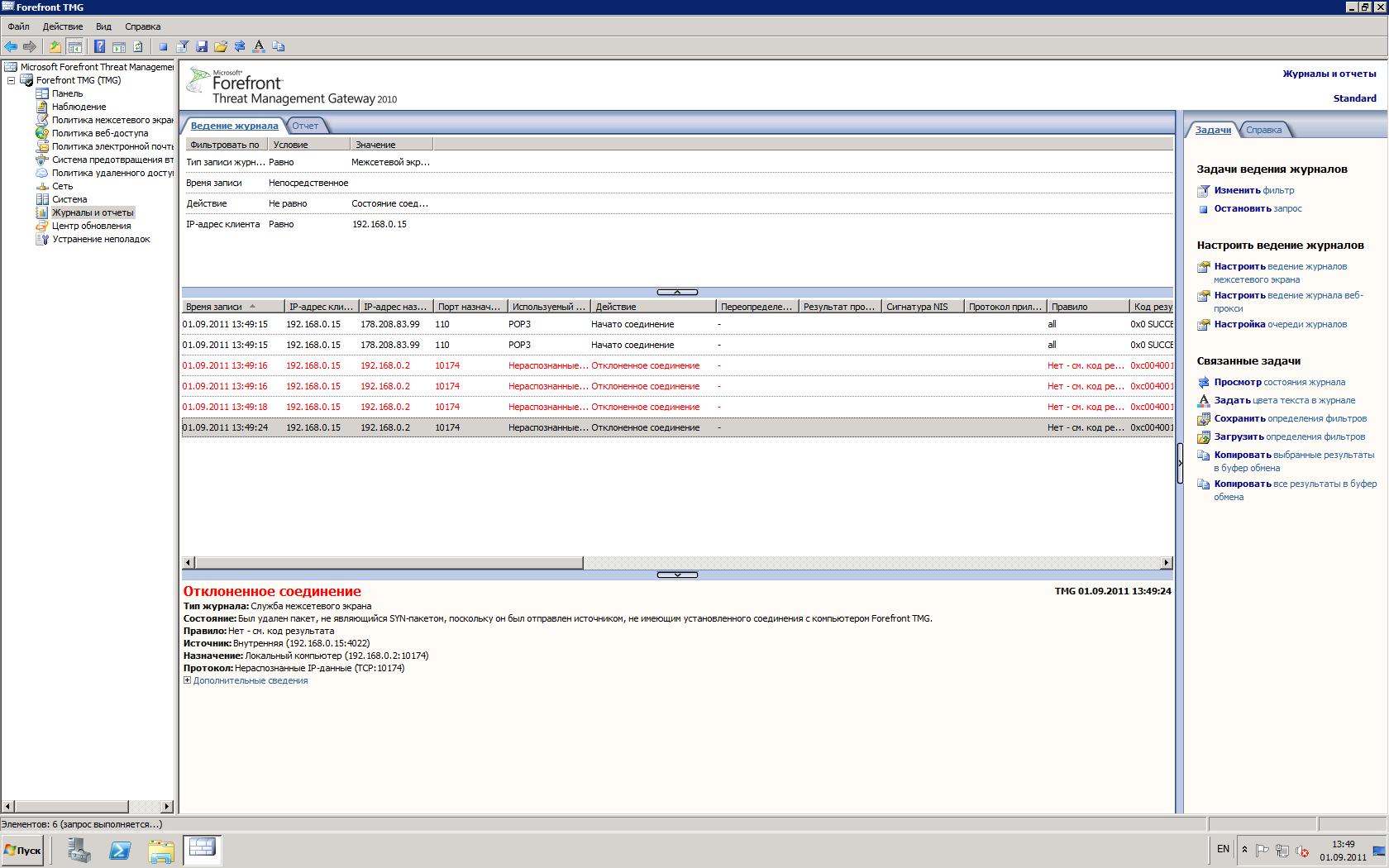Click the Save filter definitions disk icon
Screen dimensions: 1389x868
click(x=202, y=46)
